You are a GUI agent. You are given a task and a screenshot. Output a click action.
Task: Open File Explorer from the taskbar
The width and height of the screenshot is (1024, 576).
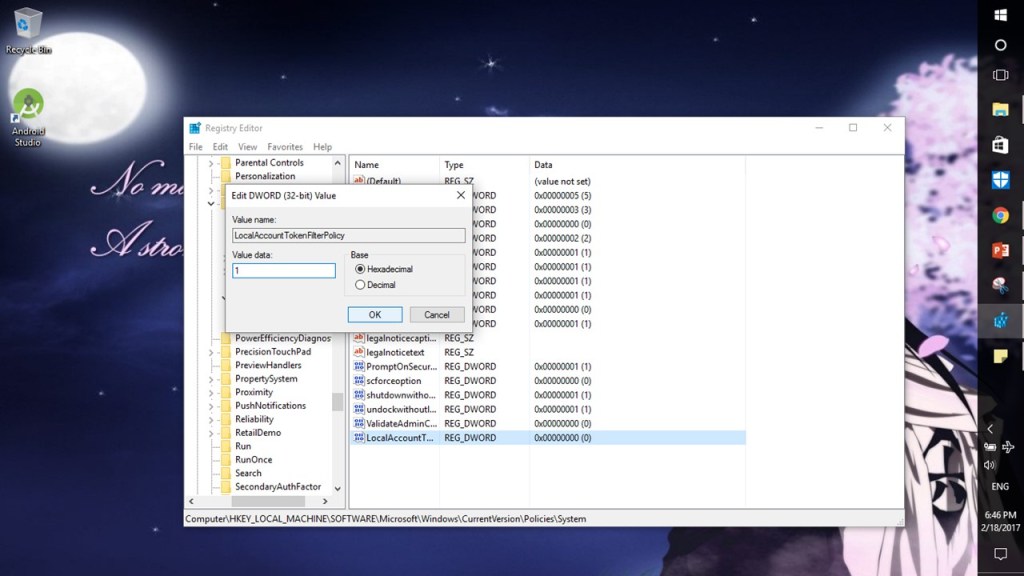point(1000,109)
